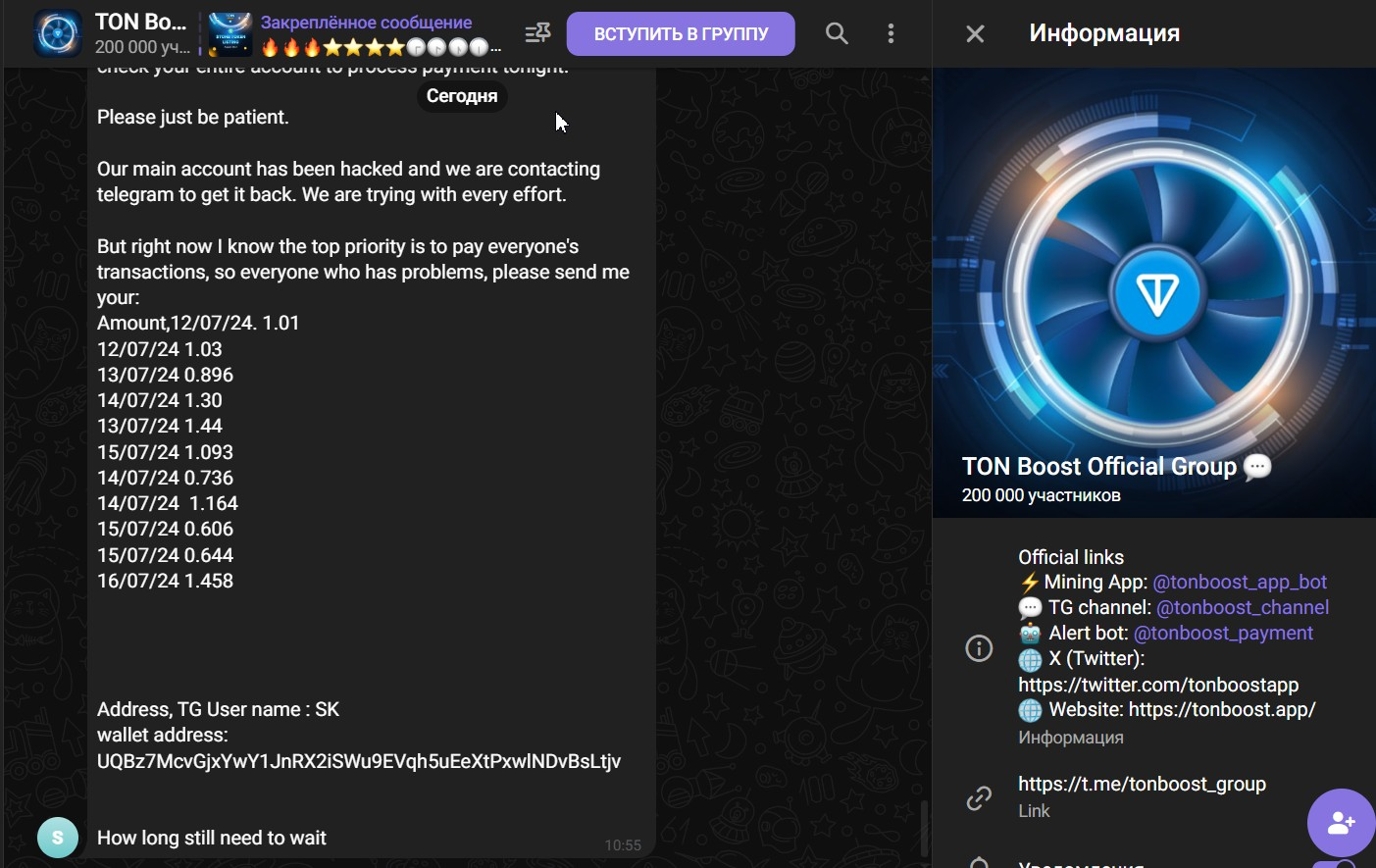Click the line '13/07/24 0.896'
The image size is (1376, 868).
pyautogui.click(x=165, y=375)
